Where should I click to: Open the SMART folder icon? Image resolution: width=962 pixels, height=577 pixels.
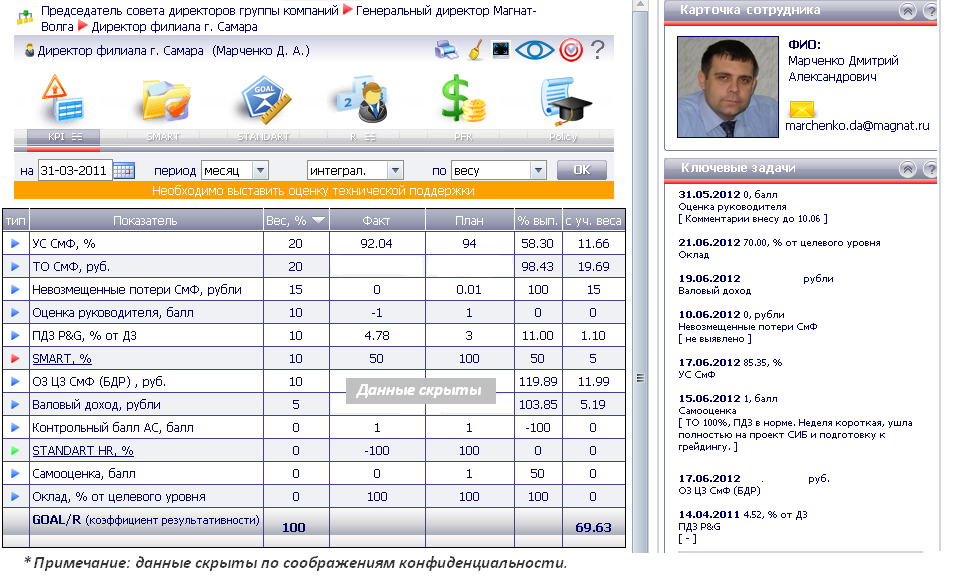click(164, 100)
